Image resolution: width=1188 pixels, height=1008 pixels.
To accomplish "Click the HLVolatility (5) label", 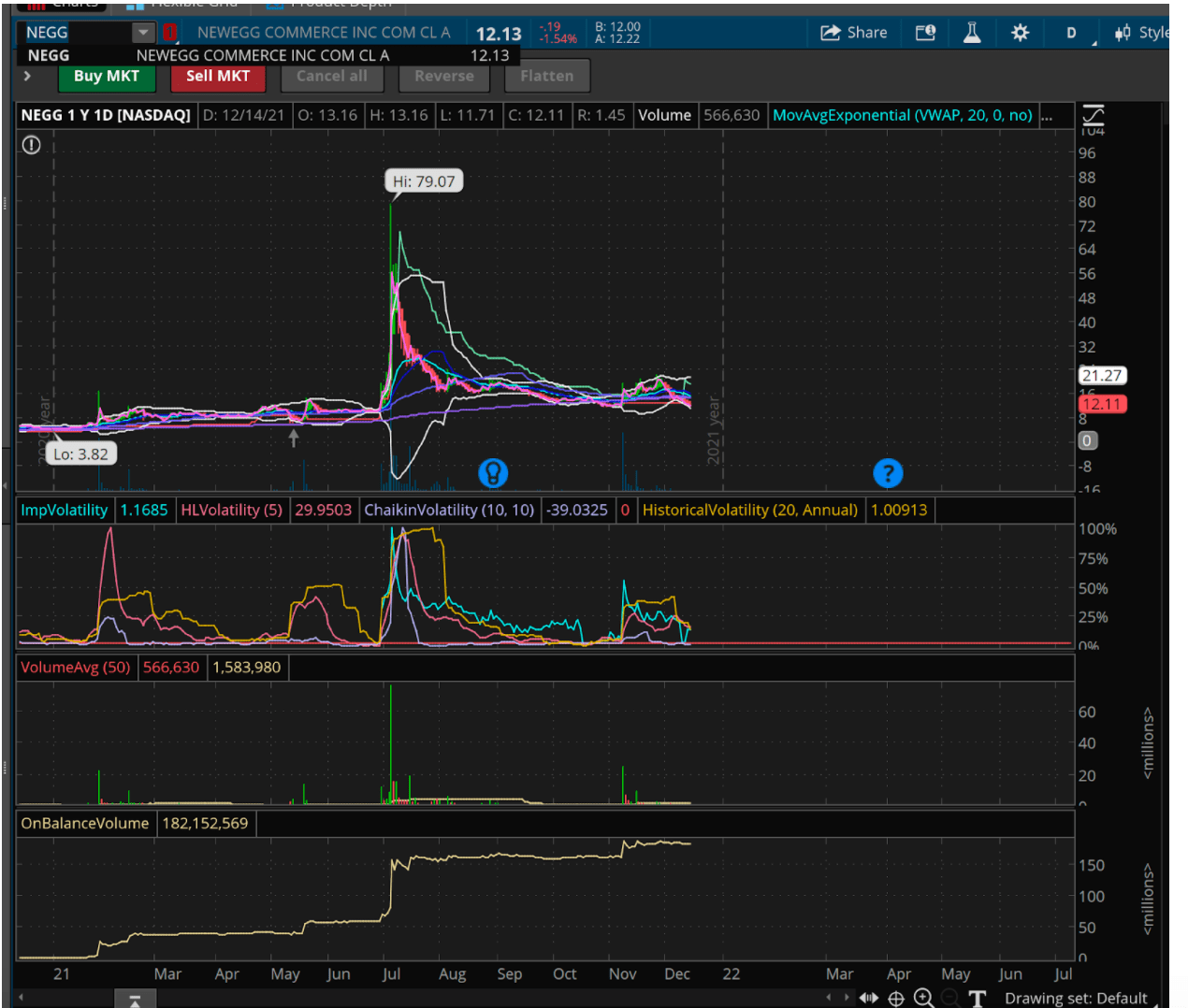I will (231, 510).
